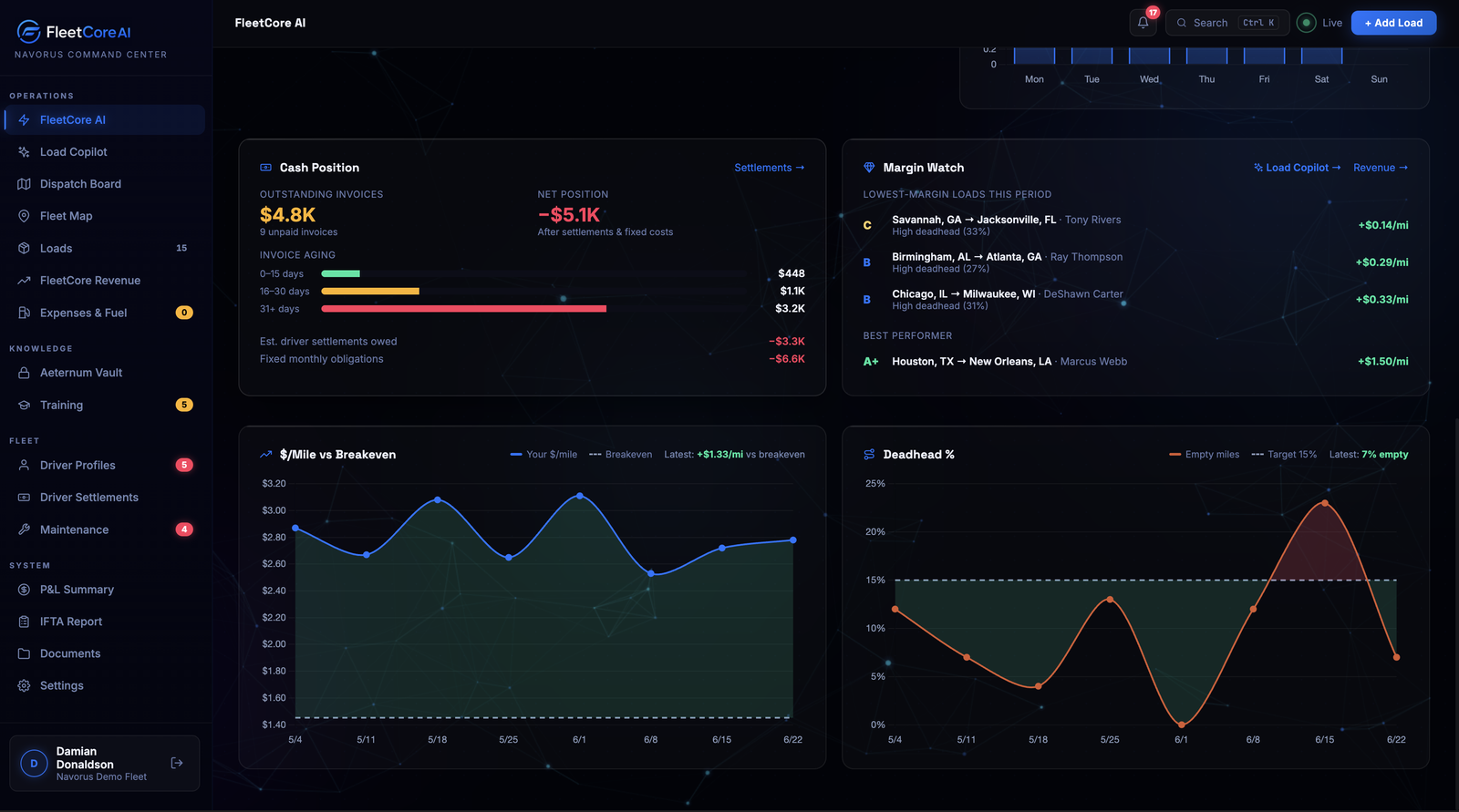Click the 0–15 days aging bar
This screenshot has height=812, width=1459.
coord(340,273)
